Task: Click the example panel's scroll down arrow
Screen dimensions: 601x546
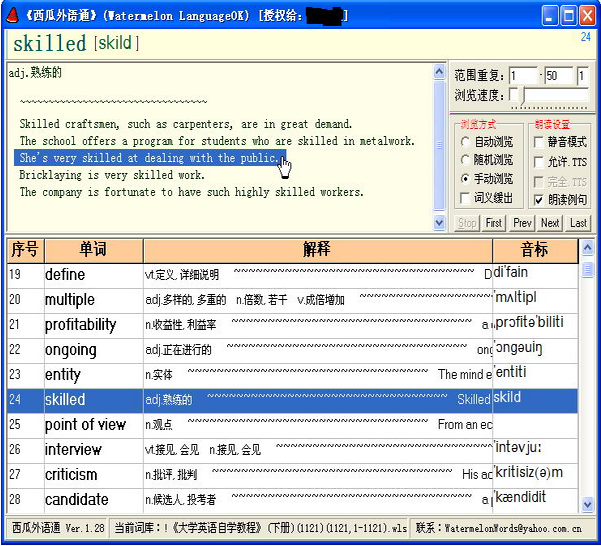Action: tap(439, 224)
